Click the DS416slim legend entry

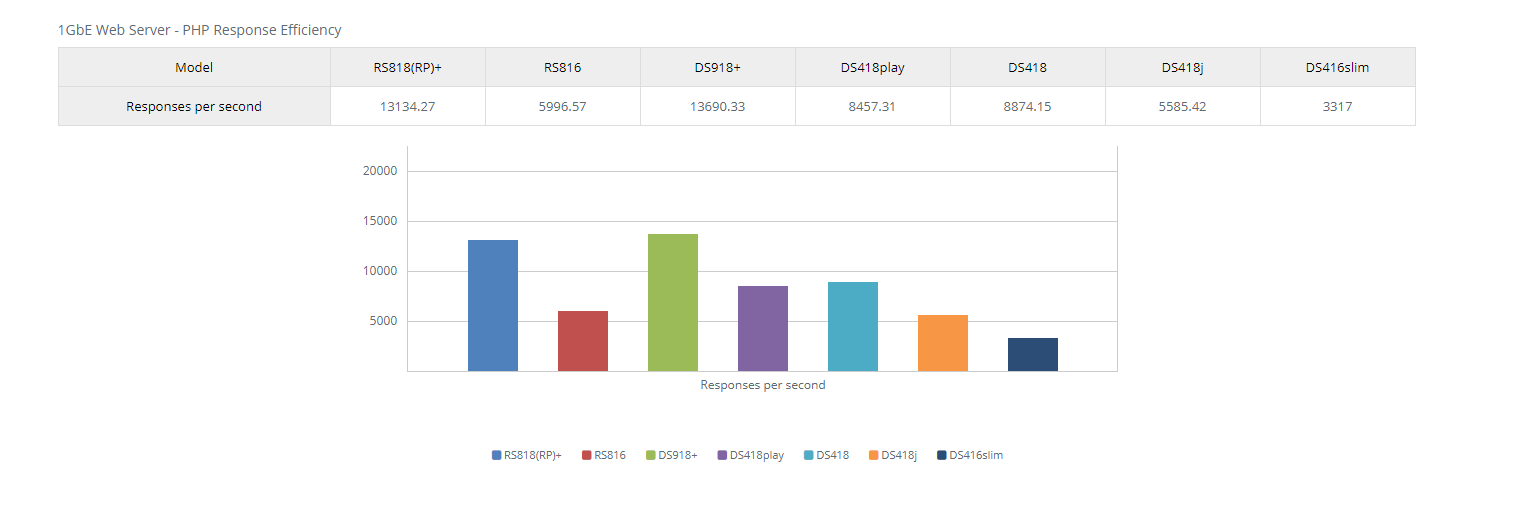[x=970, y=455]
